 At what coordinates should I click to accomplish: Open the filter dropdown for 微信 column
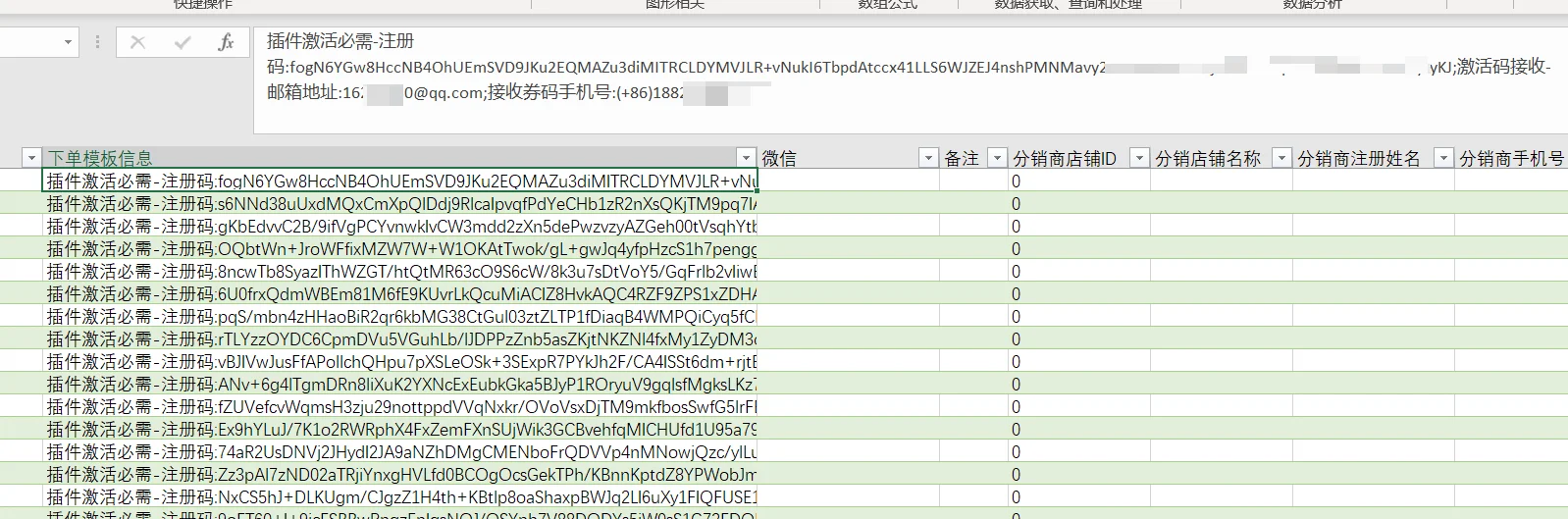click(x=927, y=158)
